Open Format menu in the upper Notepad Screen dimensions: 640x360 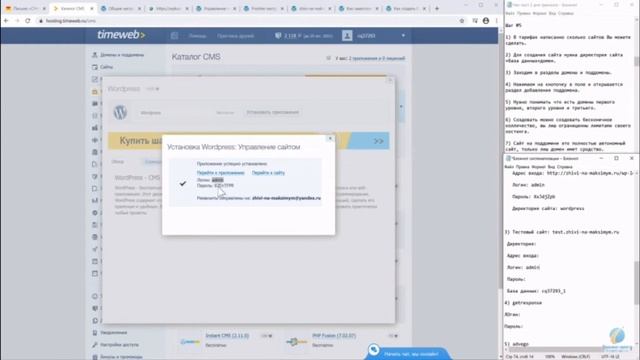pyautogui.click(x=540, y=13)
